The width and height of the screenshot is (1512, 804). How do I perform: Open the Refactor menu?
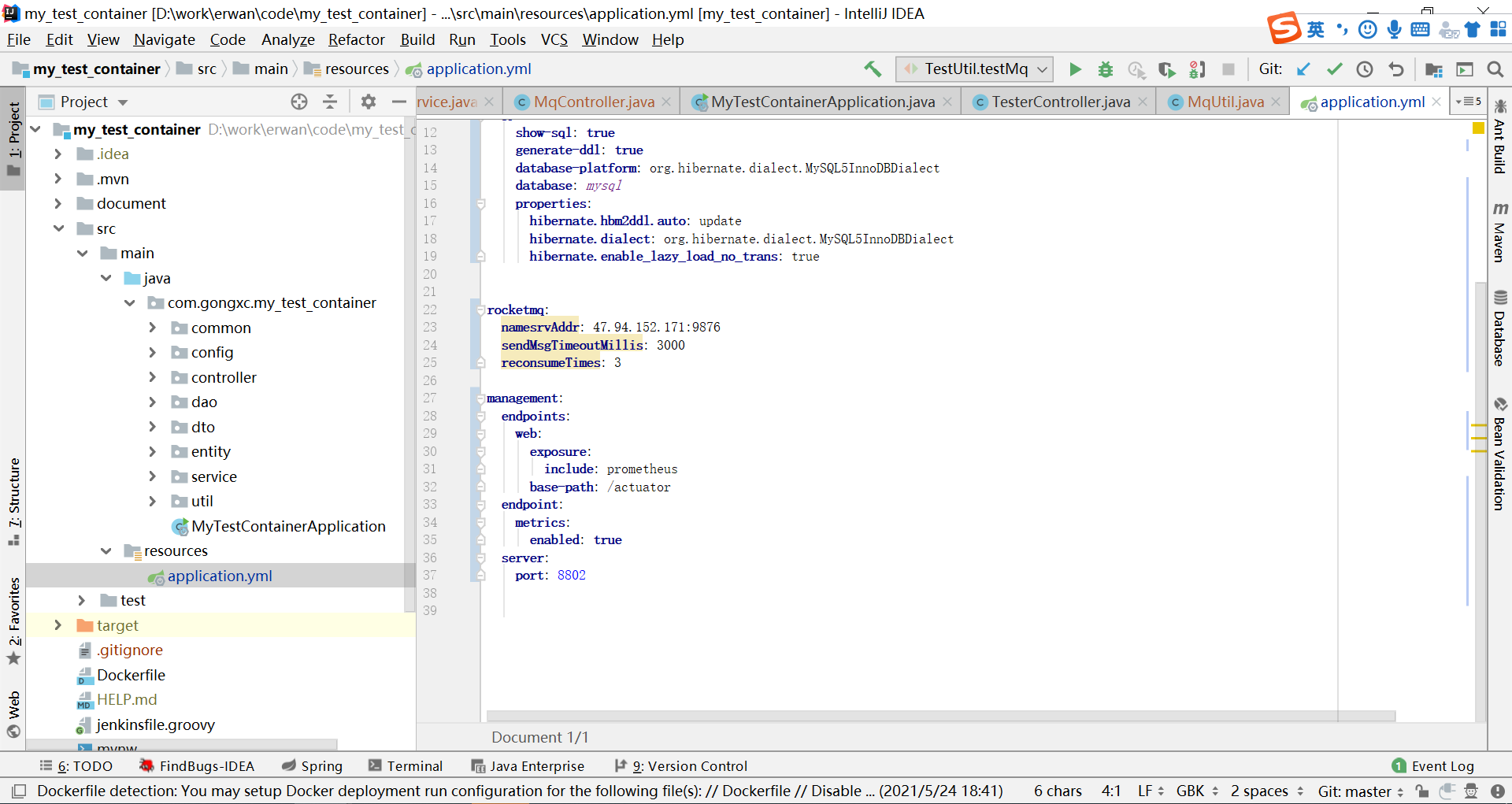(x=356, y=39)
